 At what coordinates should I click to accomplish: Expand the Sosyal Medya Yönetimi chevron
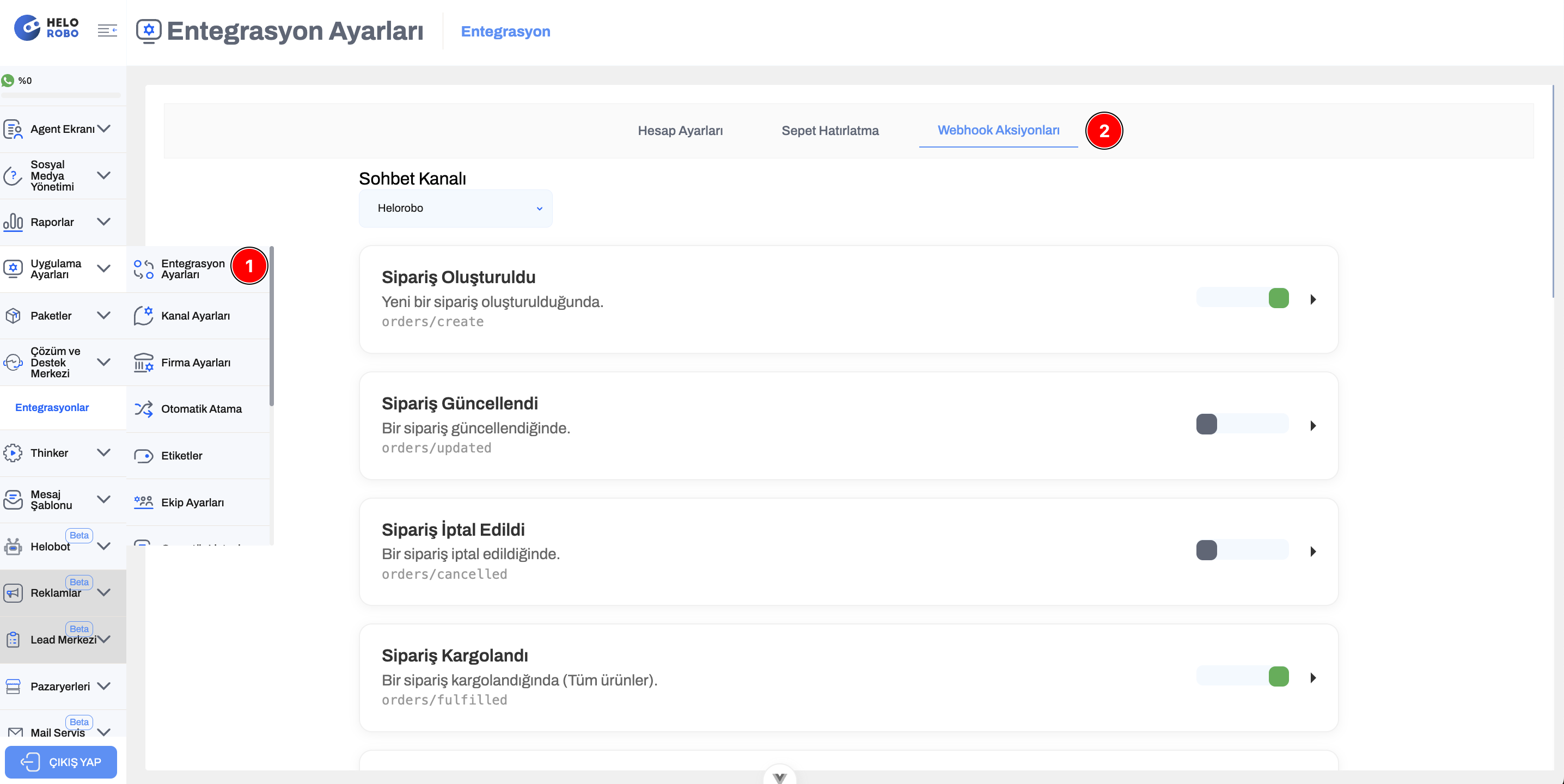point(104,175)
